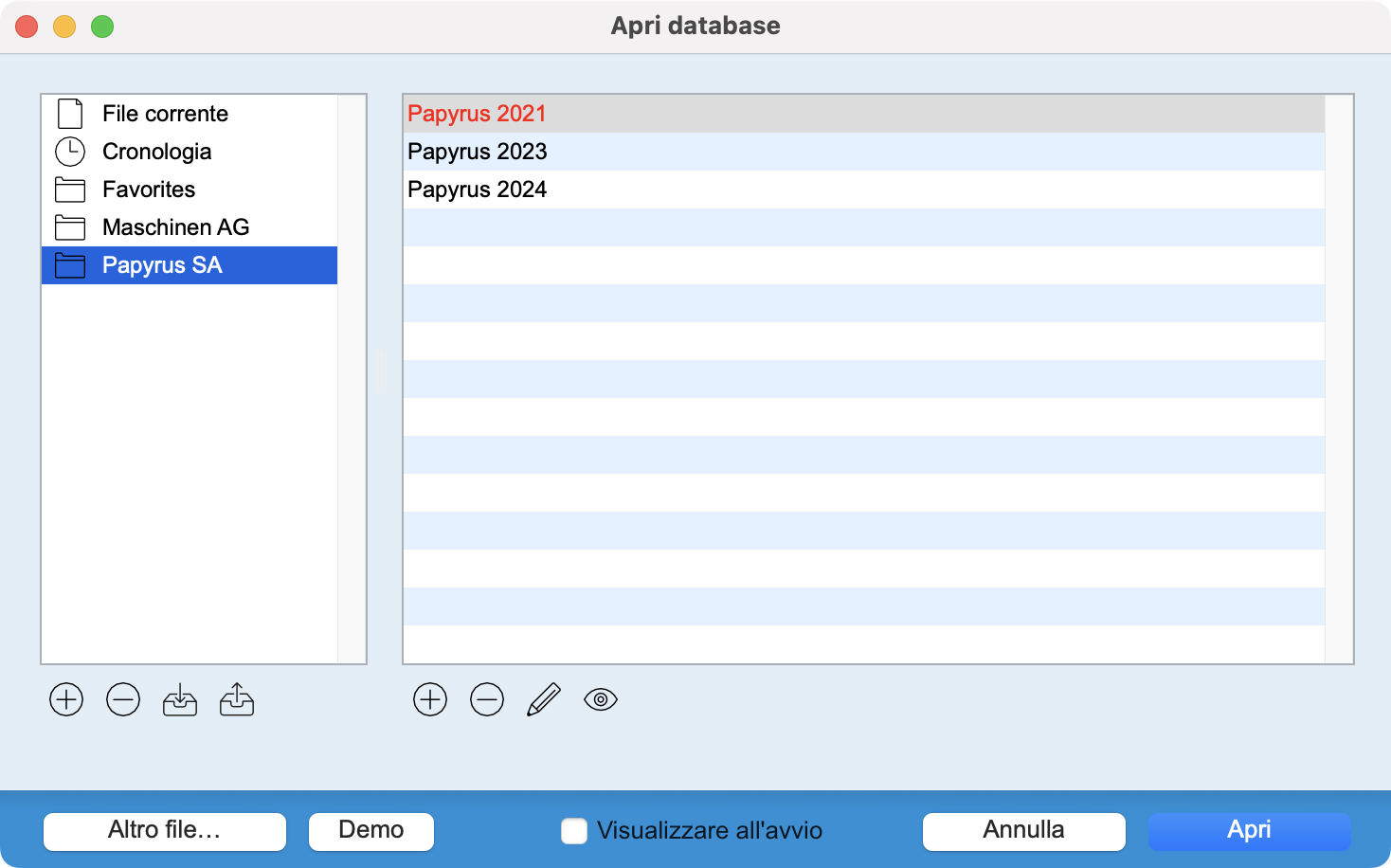Edit selected database with pencil icon
Image resolution: width=1391 pixels, height=868 pixels.
544,699
